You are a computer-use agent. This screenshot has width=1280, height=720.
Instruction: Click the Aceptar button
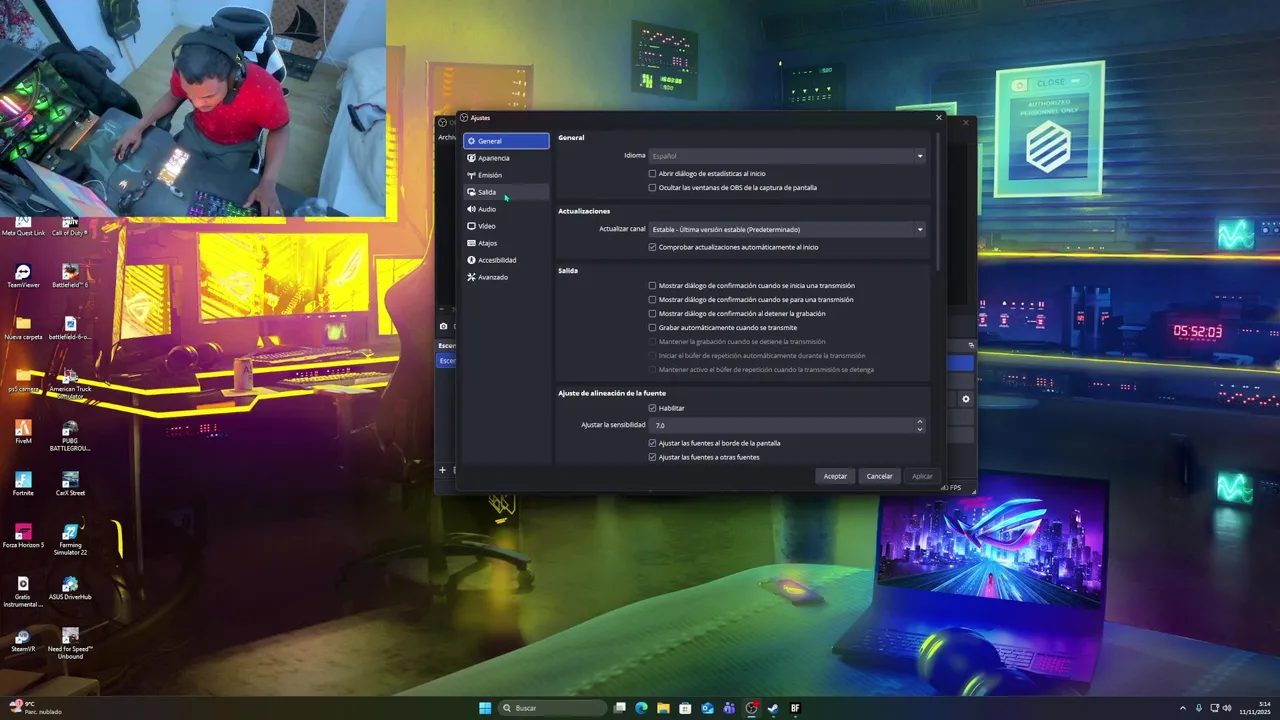[835, 476]
